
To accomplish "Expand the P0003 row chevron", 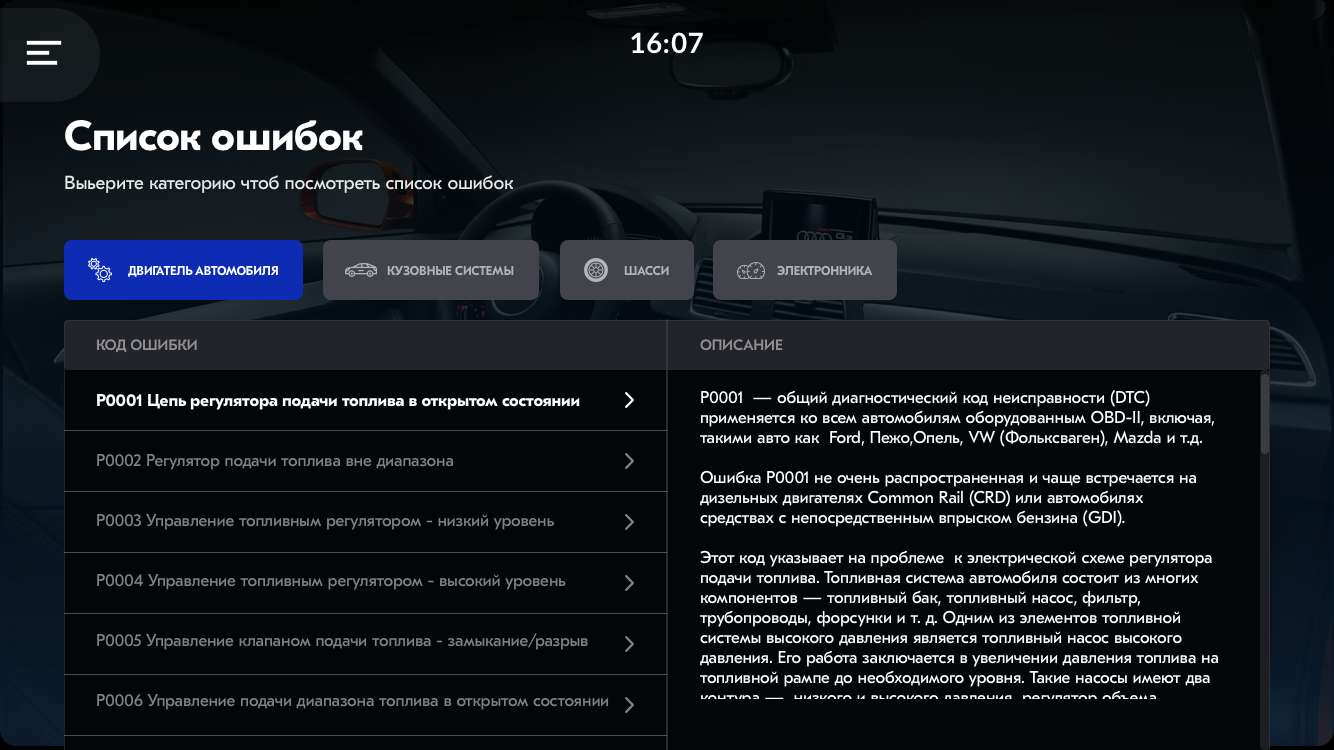I will tap(629, 522).
